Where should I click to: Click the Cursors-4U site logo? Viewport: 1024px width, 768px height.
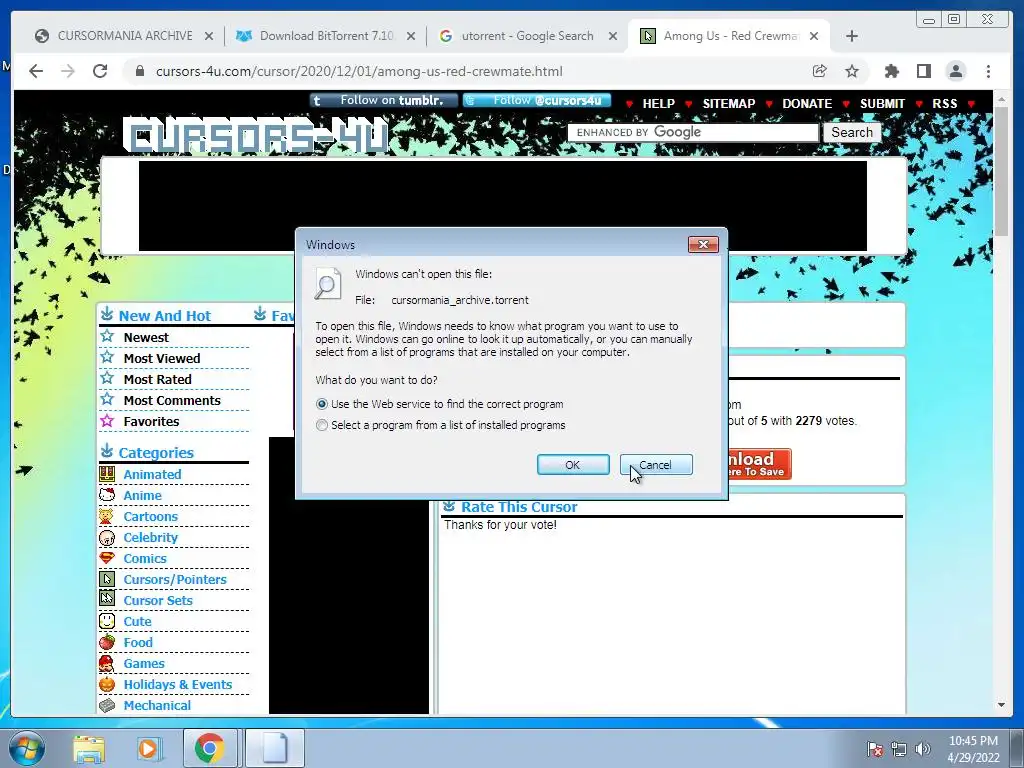point(256,136)
